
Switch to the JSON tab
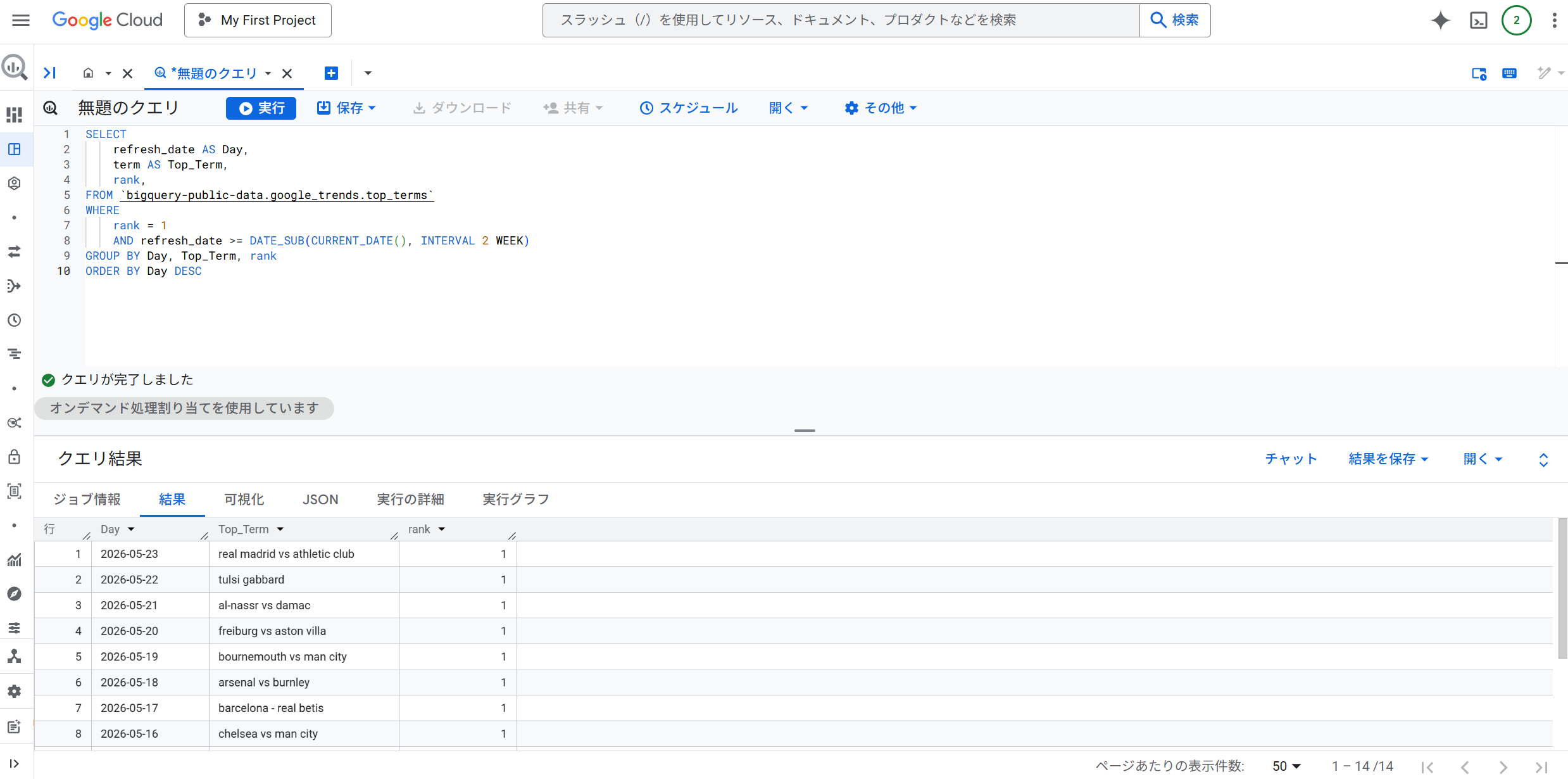point(320,500)
